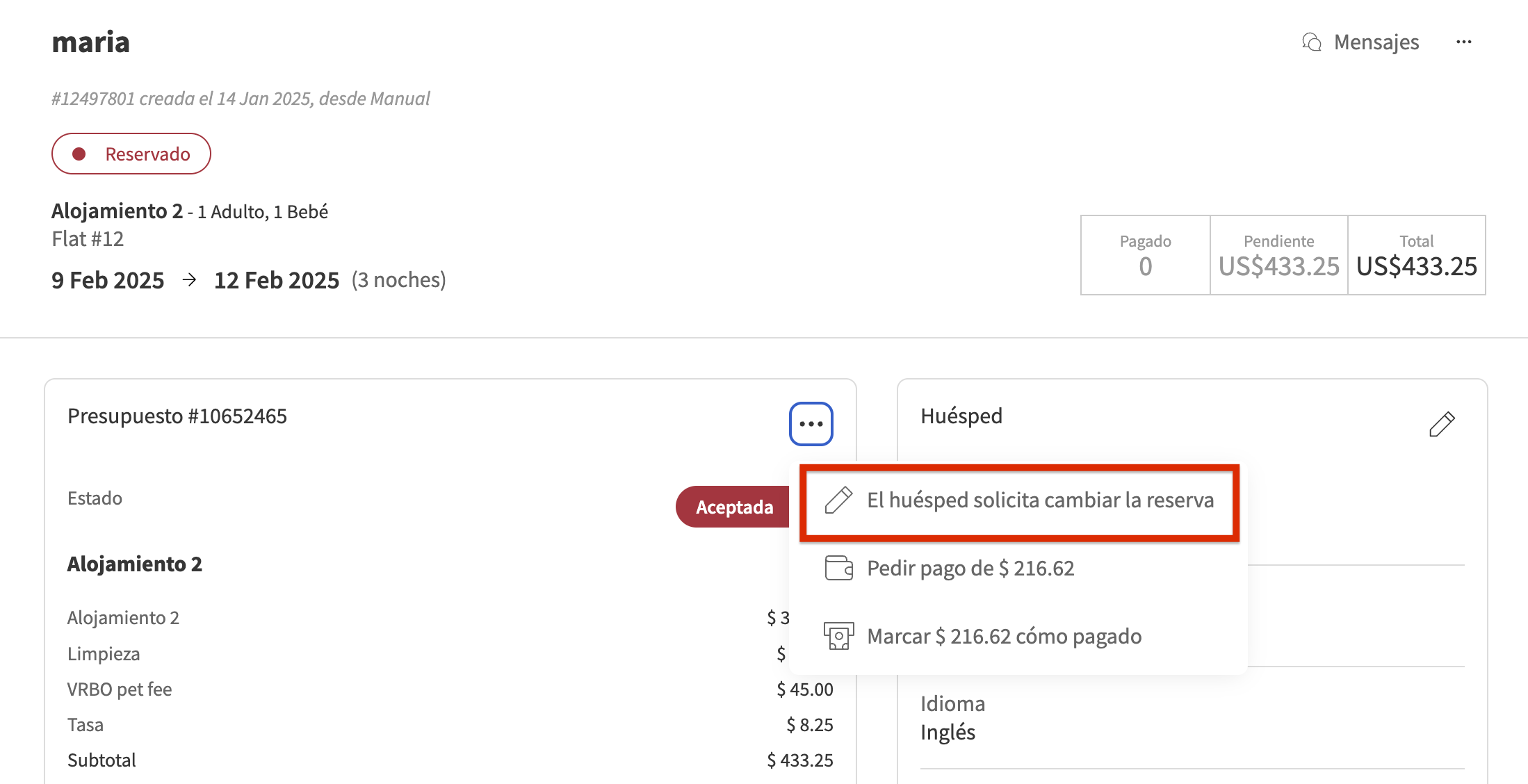Select the VRBO pet fee line item
This screenshot has height=784, width=1528.
(x=120, y=689)
